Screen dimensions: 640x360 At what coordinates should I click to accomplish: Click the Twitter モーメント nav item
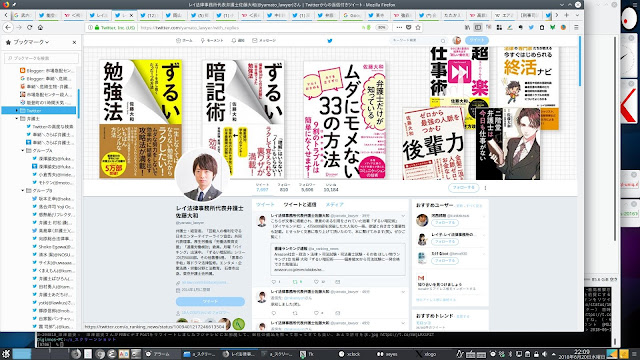(x=212, y=40)
